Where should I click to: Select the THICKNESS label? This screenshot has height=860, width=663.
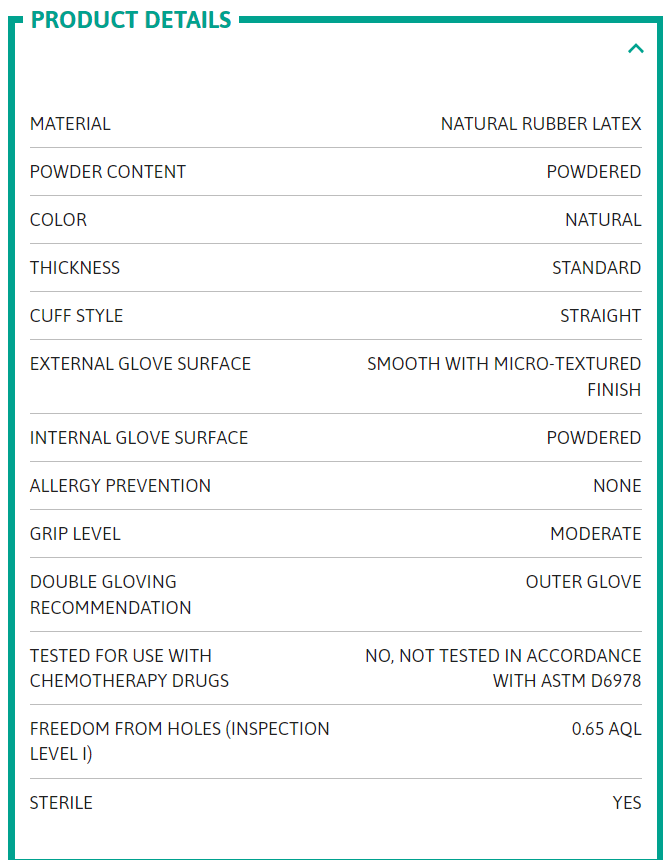[x=75, y=268]
